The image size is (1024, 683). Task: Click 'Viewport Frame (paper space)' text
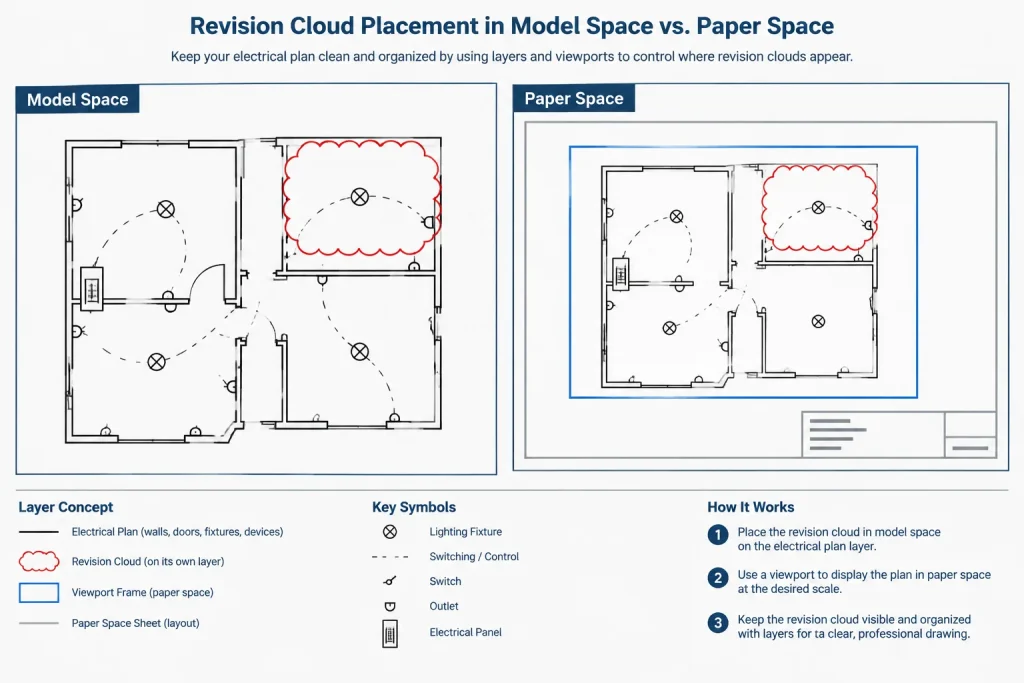[x=142, y=593]
